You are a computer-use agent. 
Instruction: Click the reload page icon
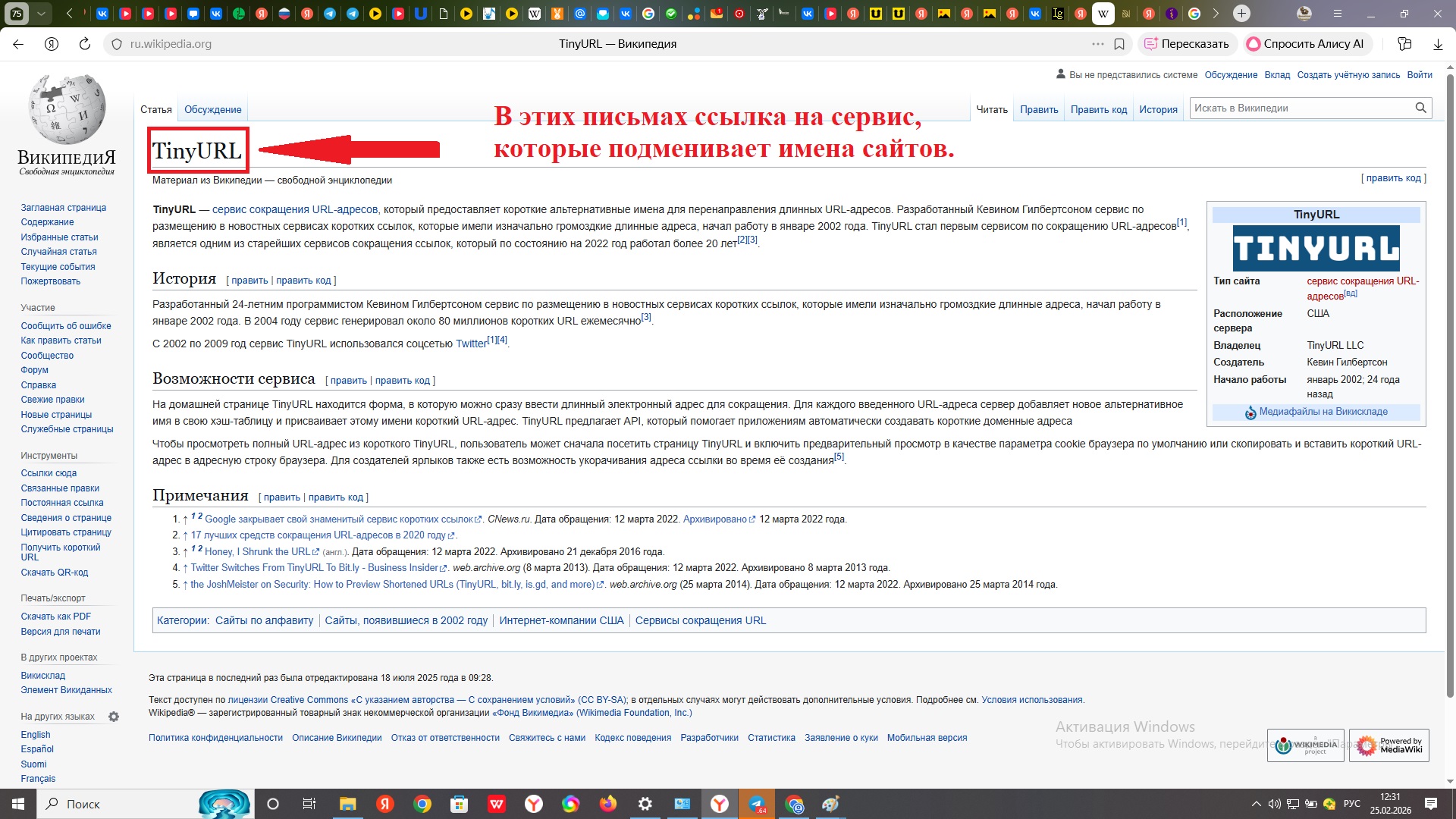click(85, 44)
